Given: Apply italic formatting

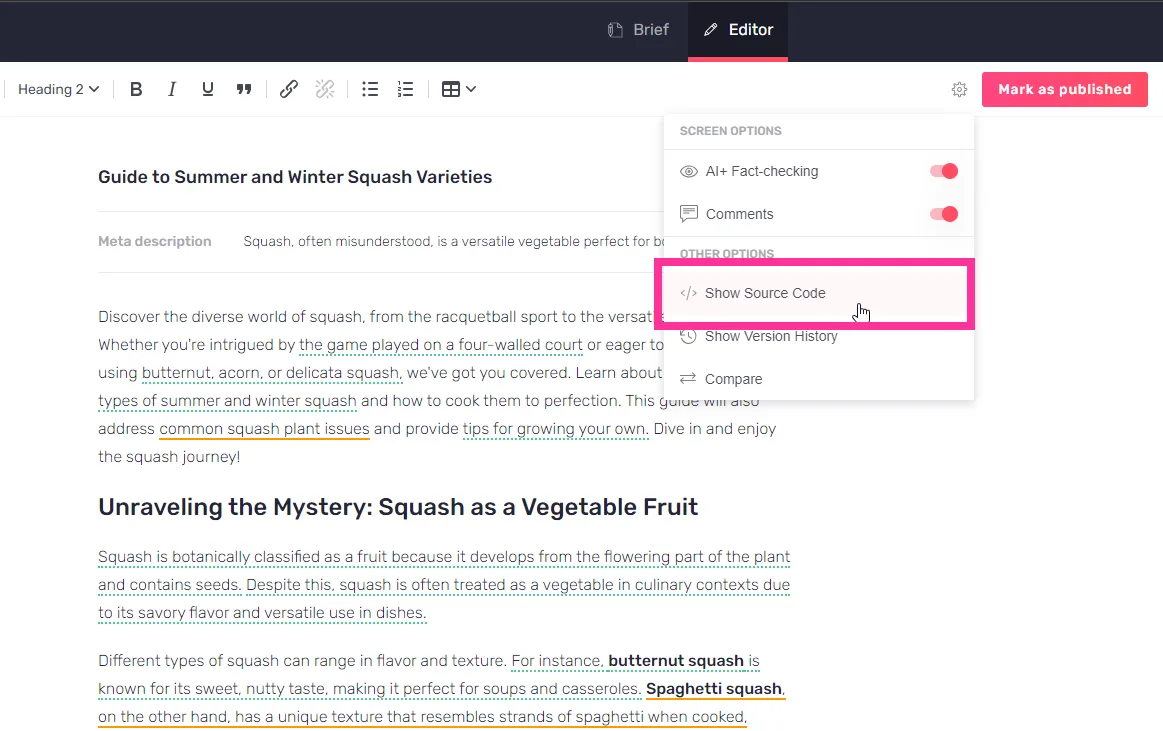Looking at the screenshot, I should tap(171, 90).
